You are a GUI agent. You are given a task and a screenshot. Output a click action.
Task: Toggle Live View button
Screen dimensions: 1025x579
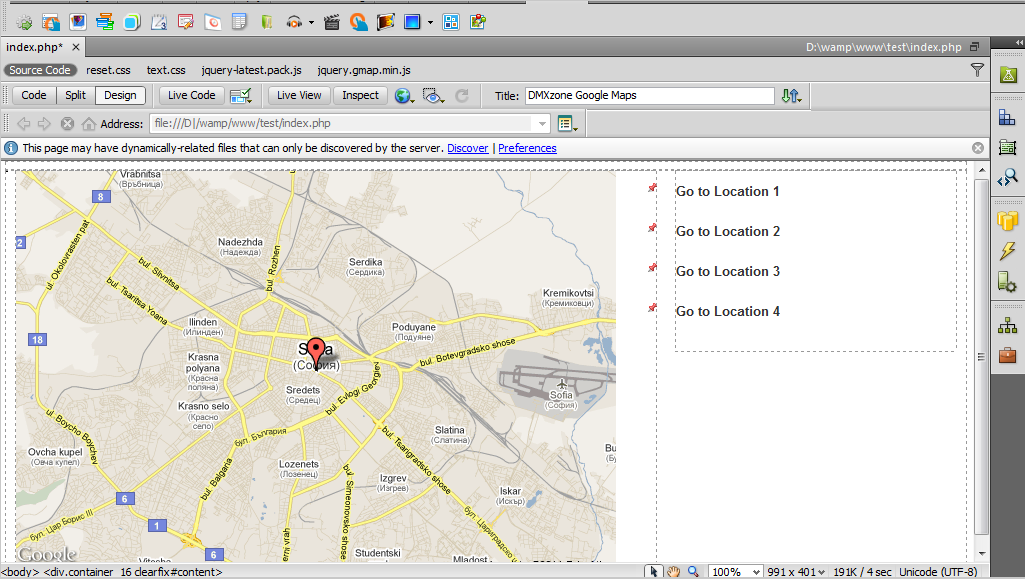point(299,95)
